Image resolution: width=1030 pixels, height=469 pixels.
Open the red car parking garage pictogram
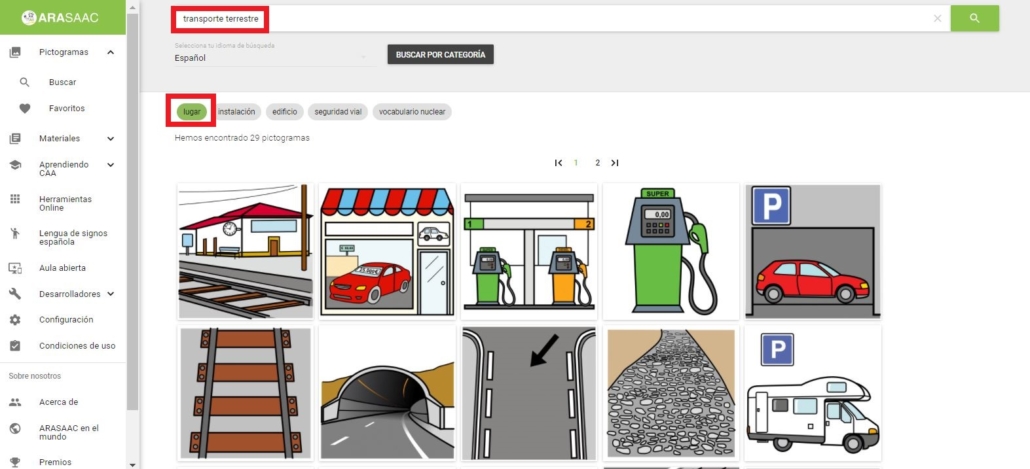tap(813, 252)
